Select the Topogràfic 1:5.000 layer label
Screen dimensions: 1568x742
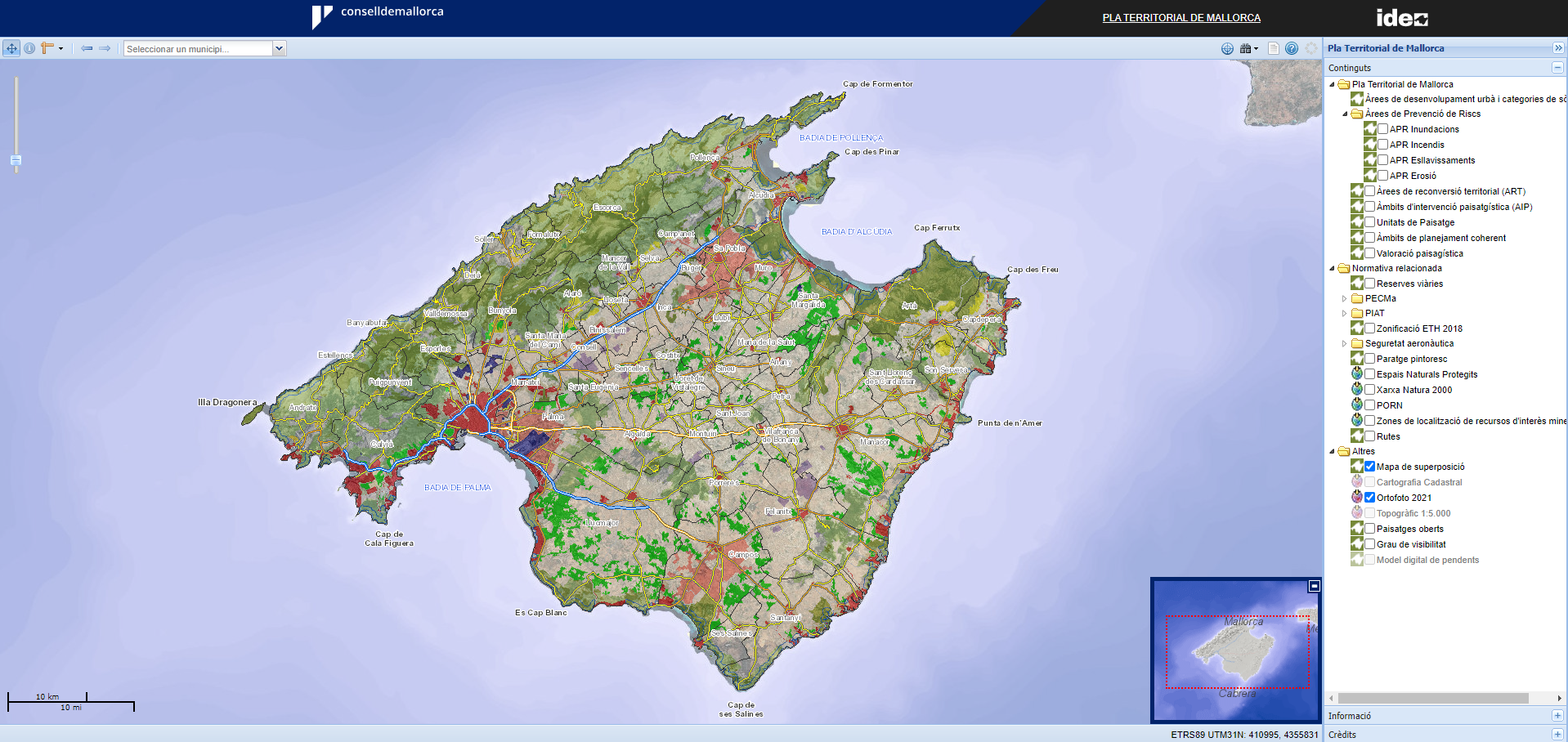pyautogui.click(x=1413, y=513)
